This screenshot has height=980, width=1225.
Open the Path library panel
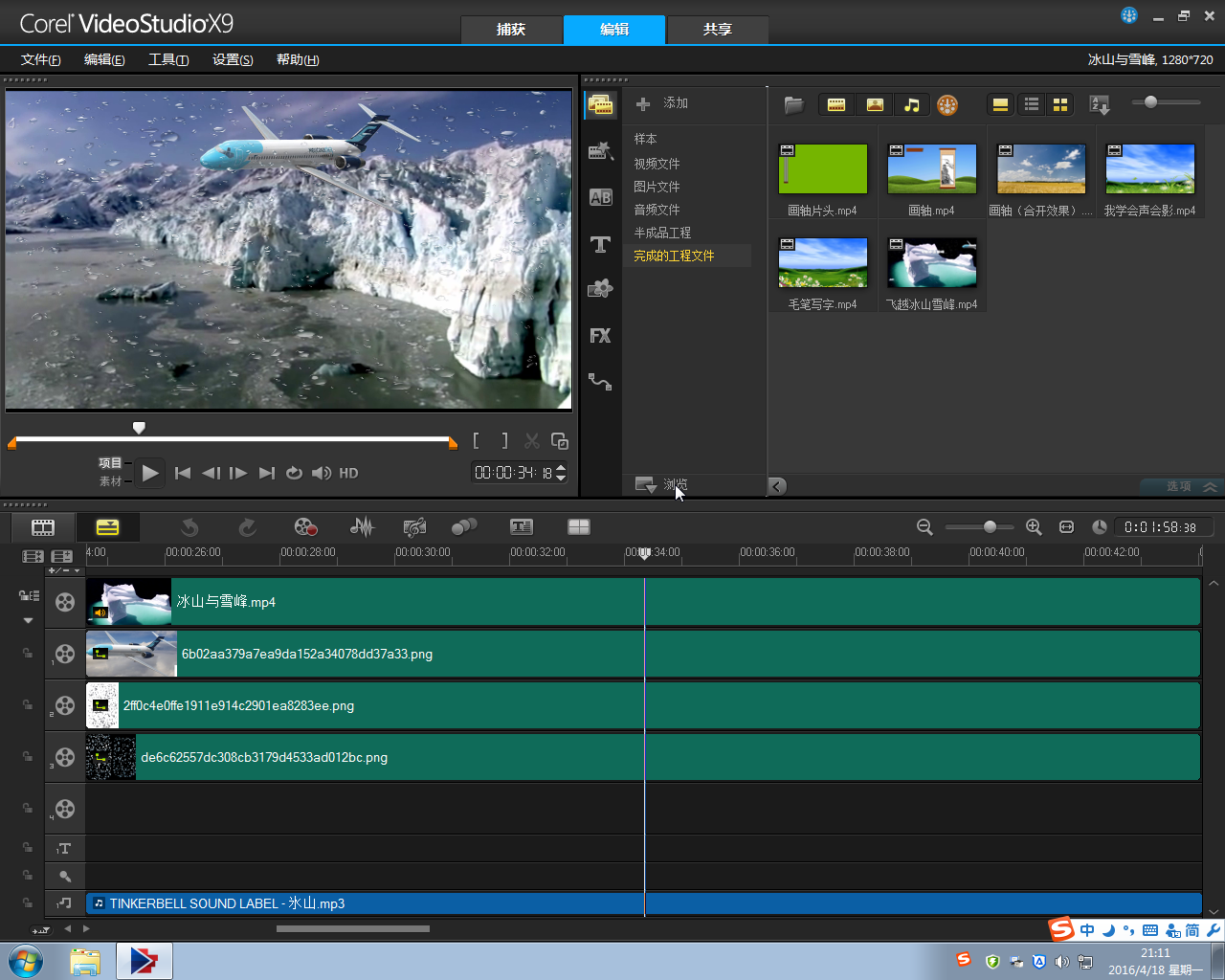point(600,382)
